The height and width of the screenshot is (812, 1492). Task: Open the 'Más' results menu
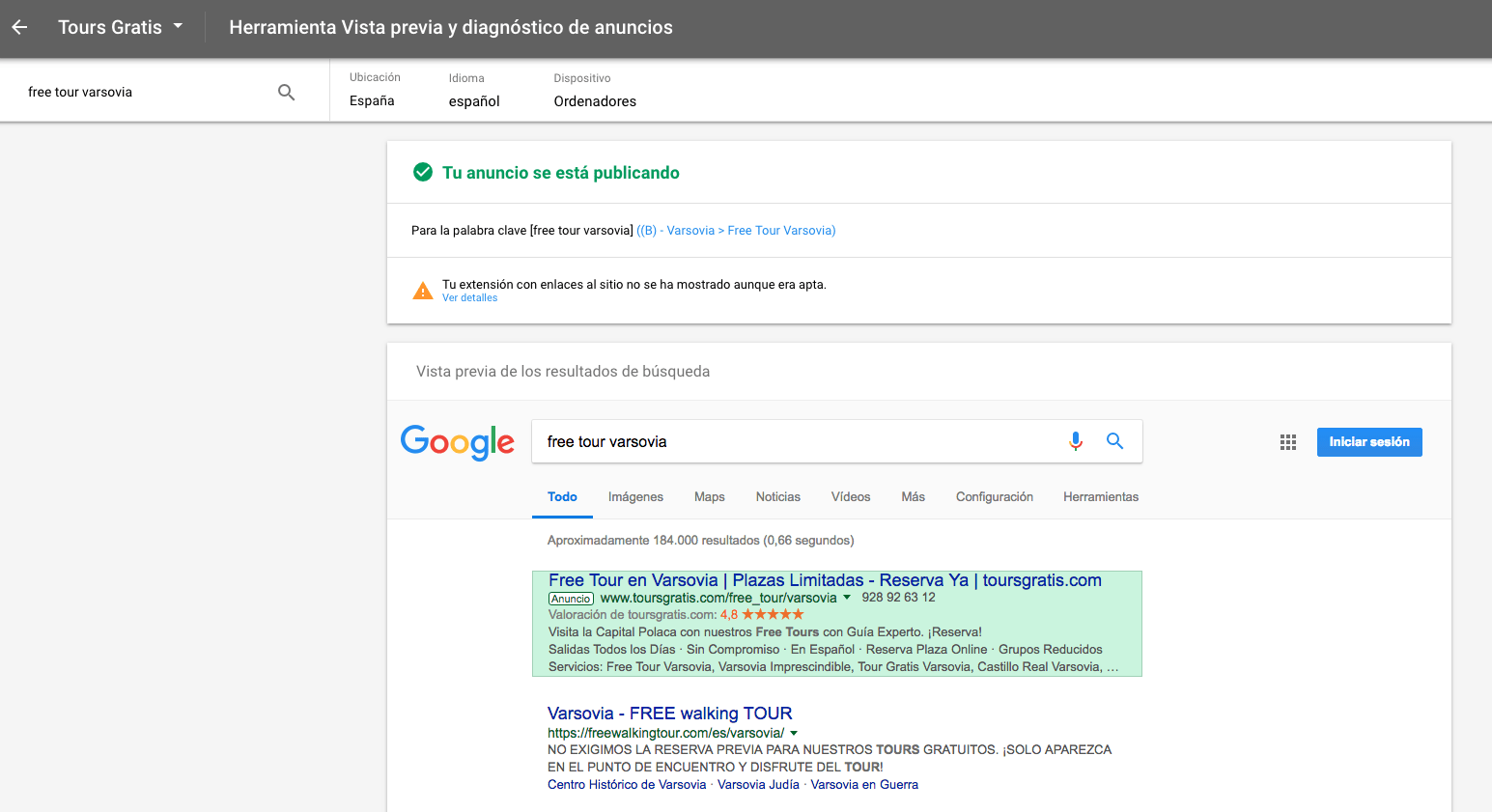(x=914, y=497)
